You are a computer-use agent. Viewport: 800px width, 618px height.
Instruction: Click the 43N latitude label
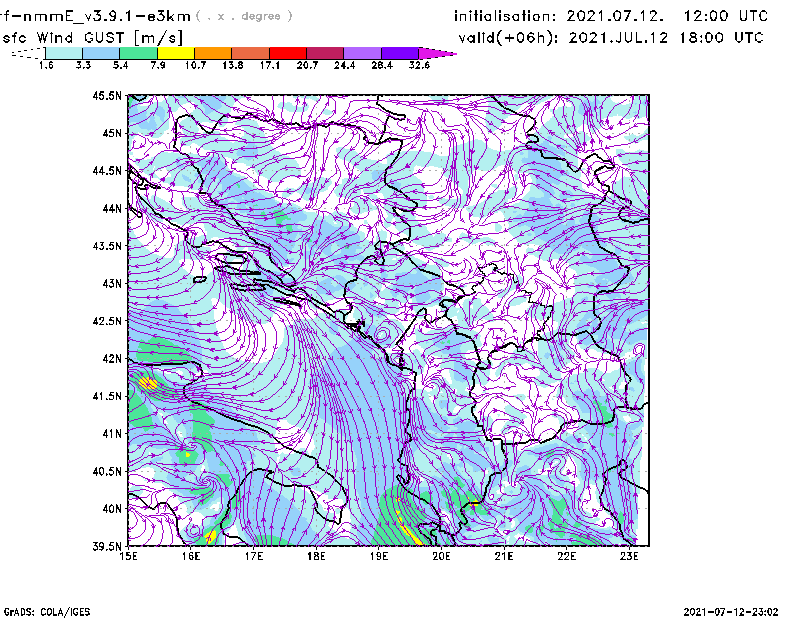click(112, 283)
